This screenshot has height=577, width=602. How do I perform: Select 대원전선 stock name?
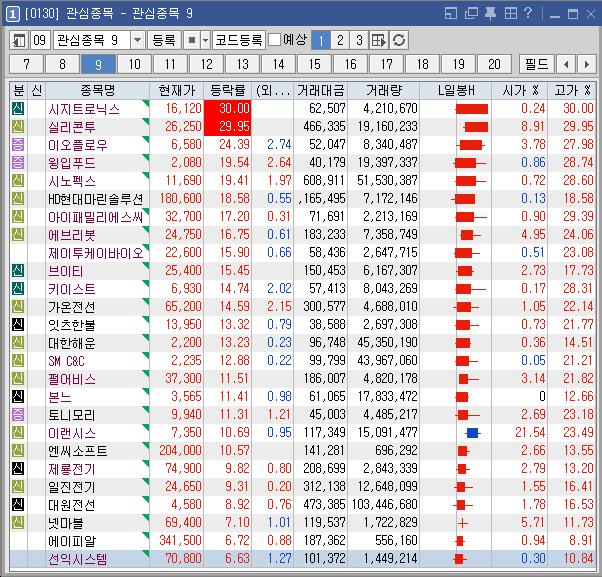pos(72,505)
